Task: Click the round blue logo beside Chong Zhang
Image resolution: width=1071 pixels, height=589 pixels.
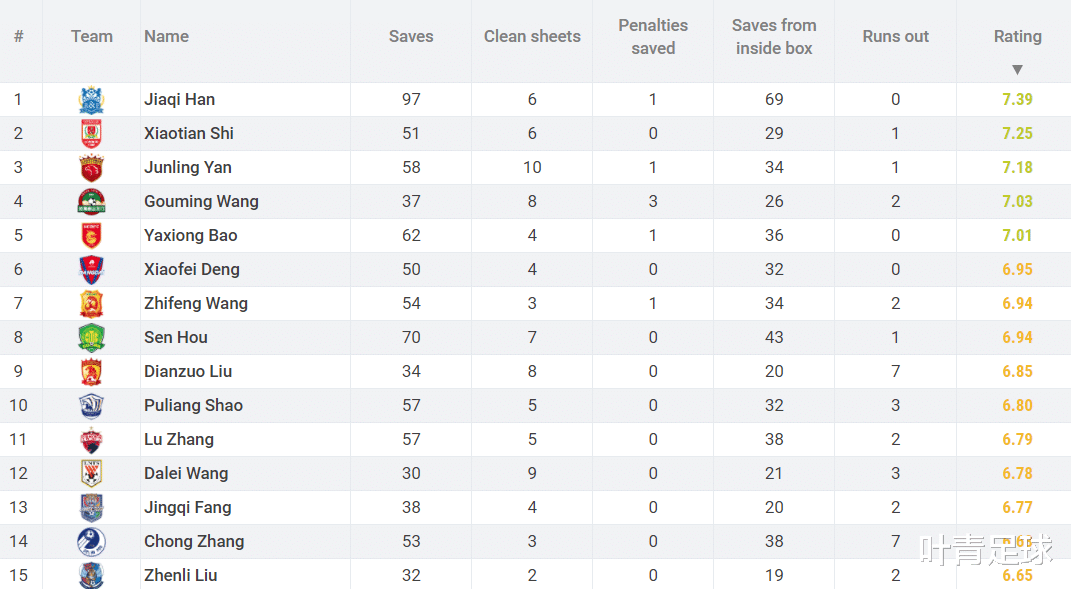Action: pyautogui.click(x=92, y=542)
